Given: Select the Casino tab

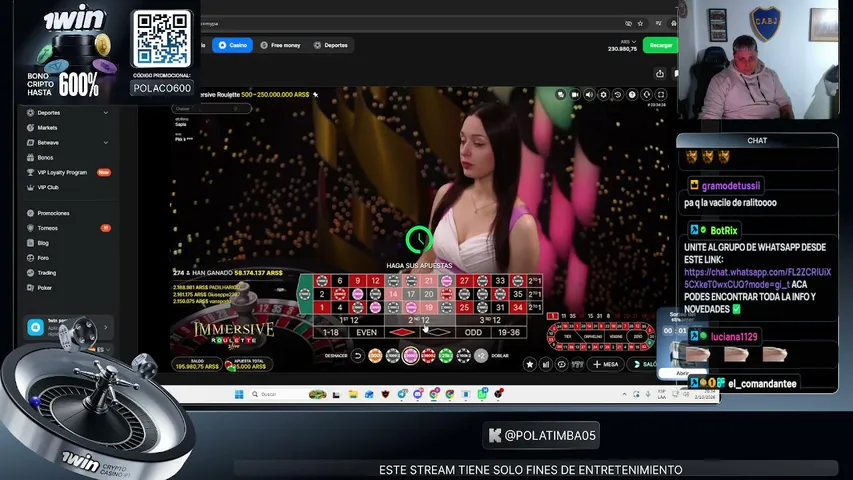Looking at the screenshot, I should coord(233,45).
